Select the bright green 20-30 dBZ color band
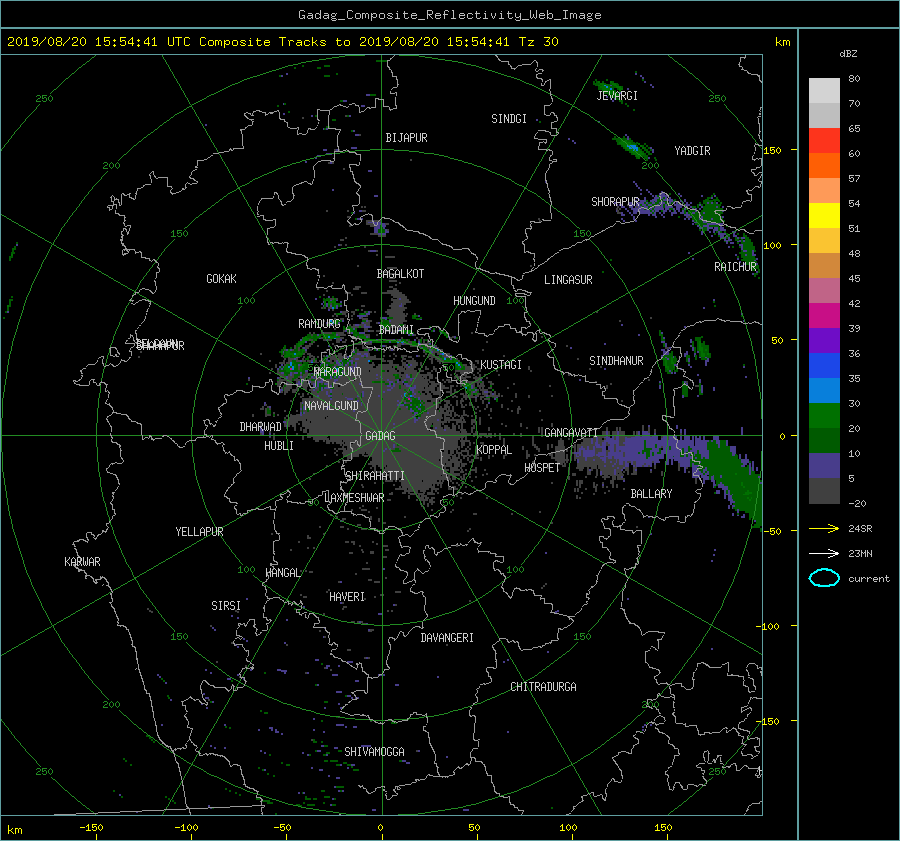The width and height of the screenshot is (900, 841). point(824,416)
